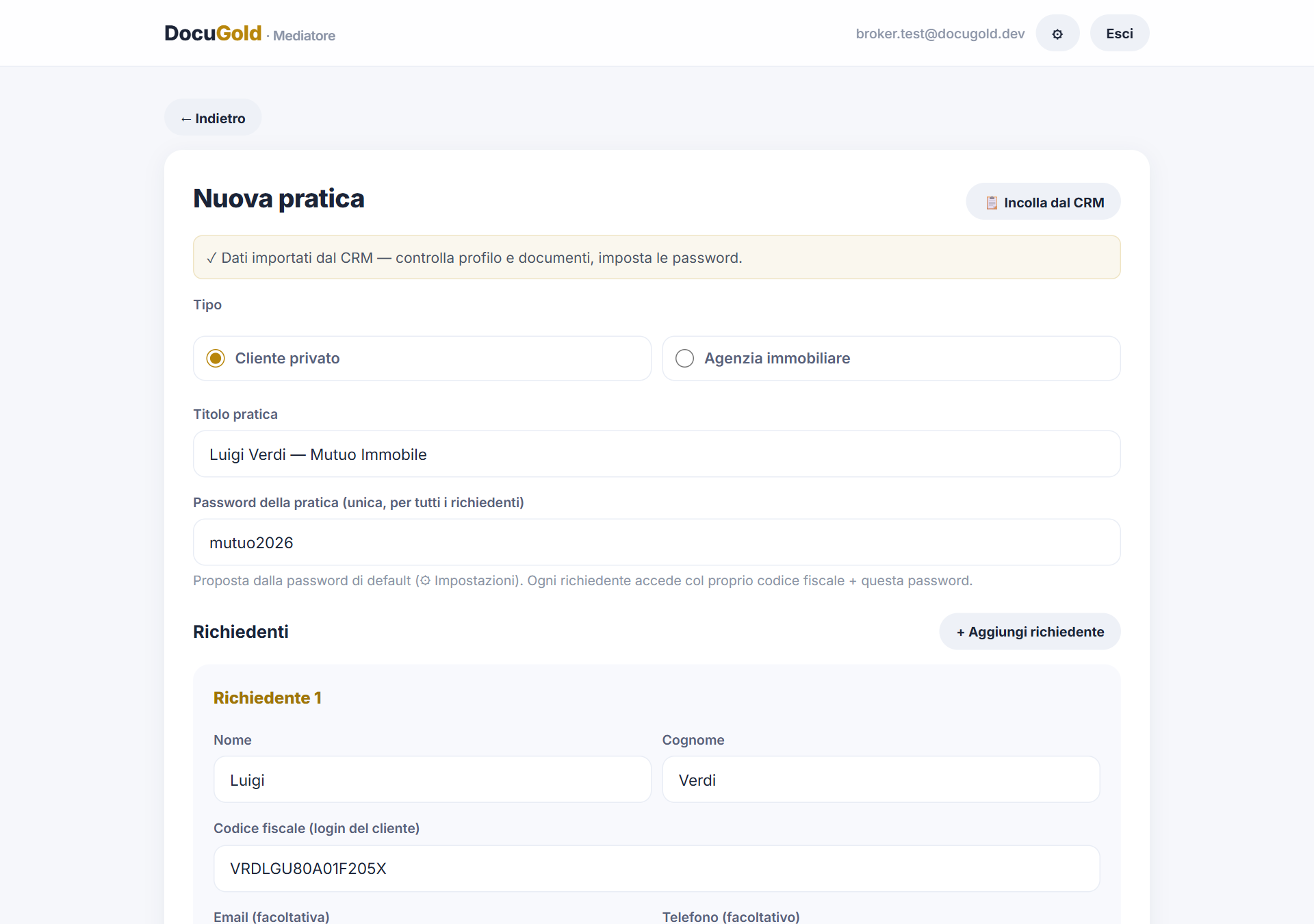Click the Tipo label
Screen dimensions: 1314x924
207,305
